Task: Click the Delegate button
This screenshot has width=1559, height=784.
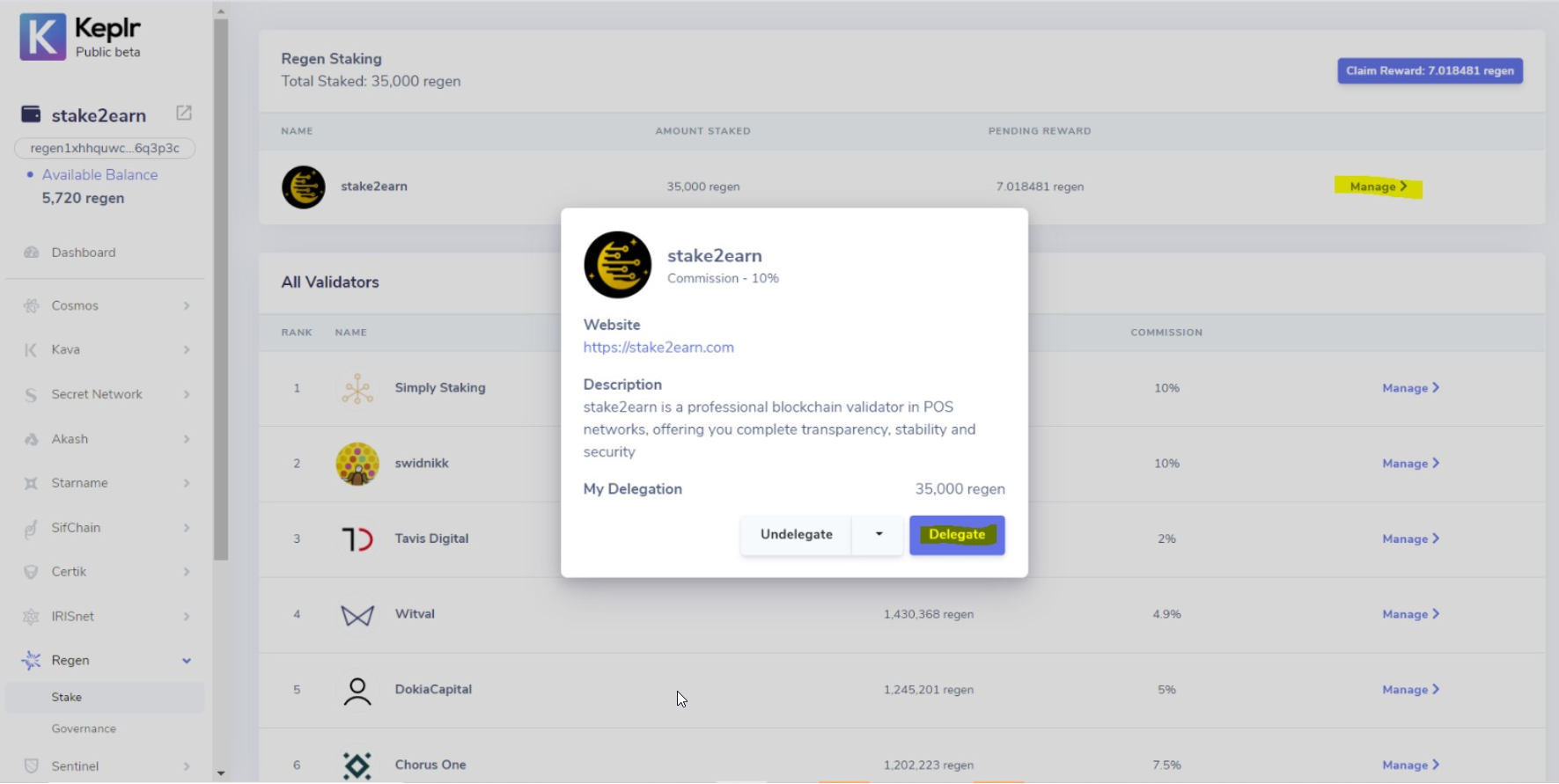Action: pos(957,535)
